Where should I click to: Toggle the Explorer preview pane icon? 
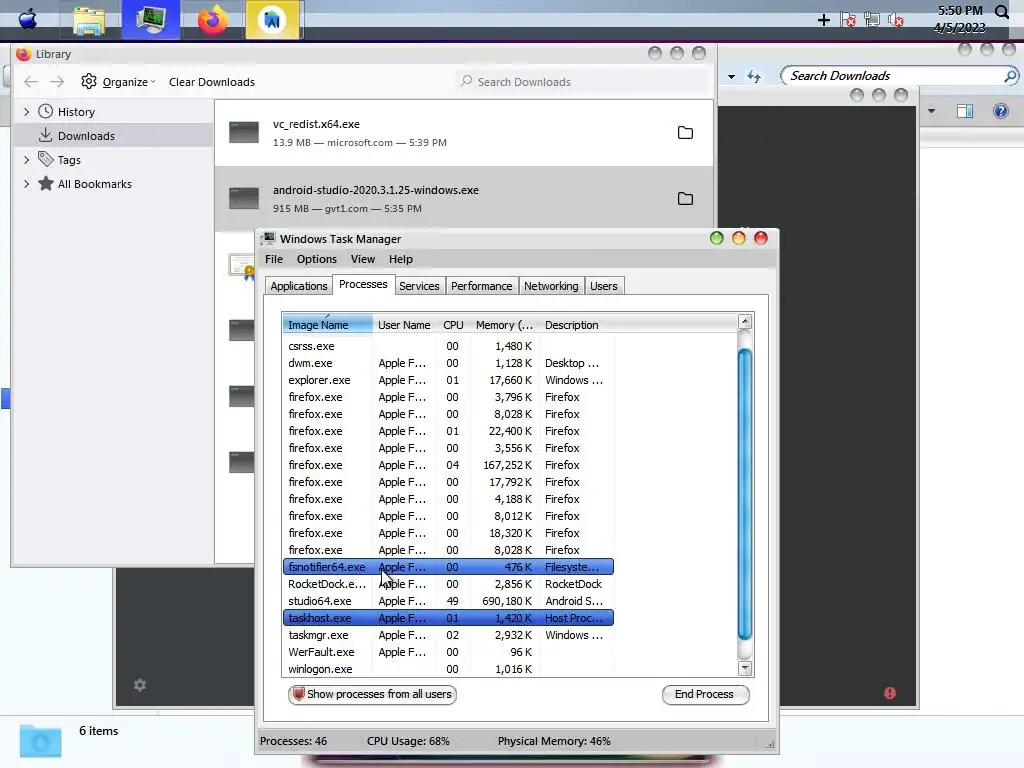point(965,111)
